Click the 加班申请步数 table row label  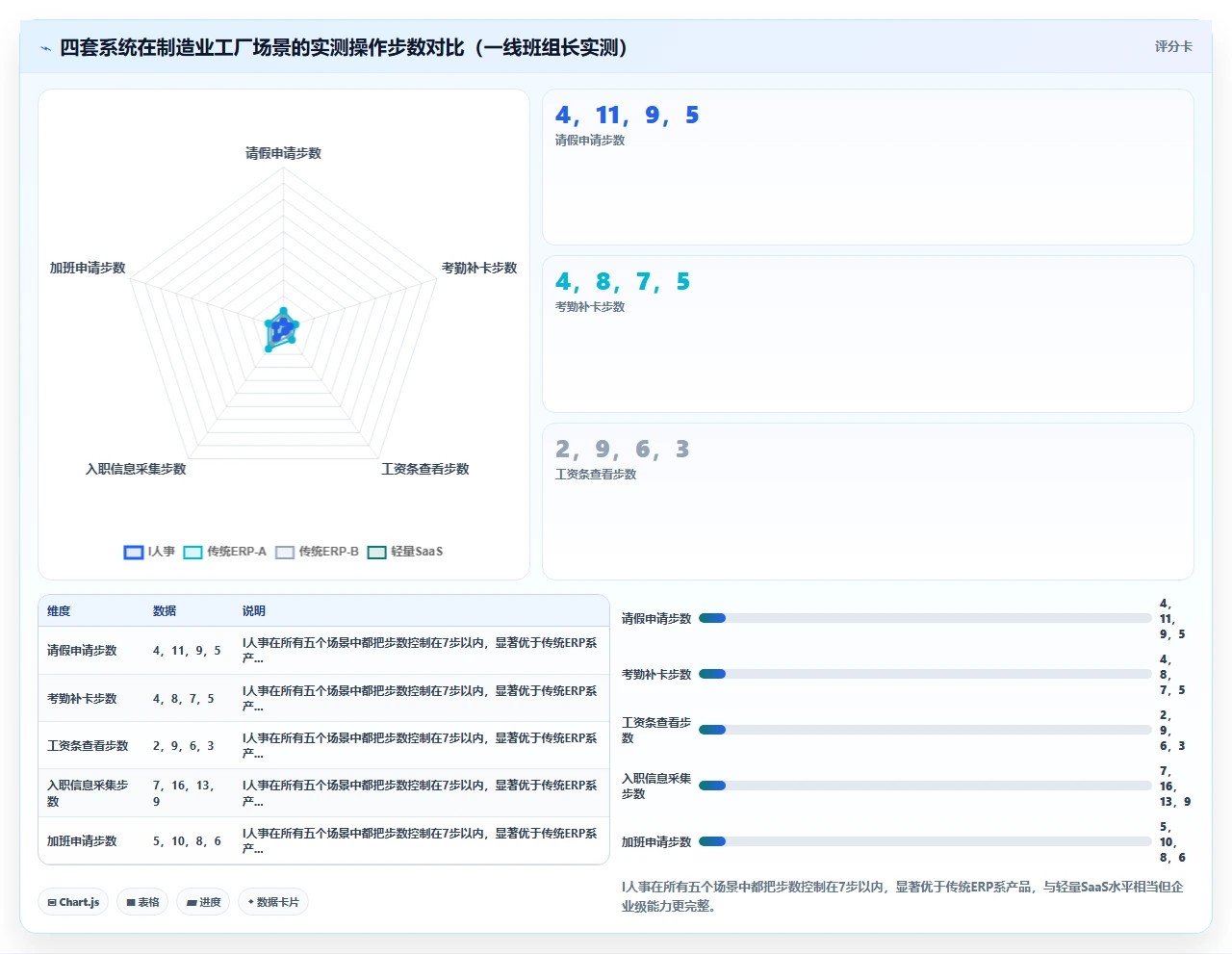click(82, 841)
